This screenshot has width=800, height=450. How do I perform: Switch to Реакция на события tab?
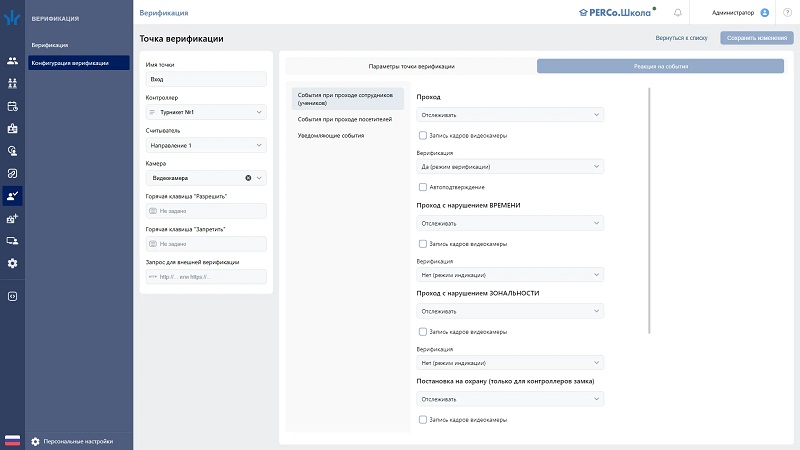point(660,66)
